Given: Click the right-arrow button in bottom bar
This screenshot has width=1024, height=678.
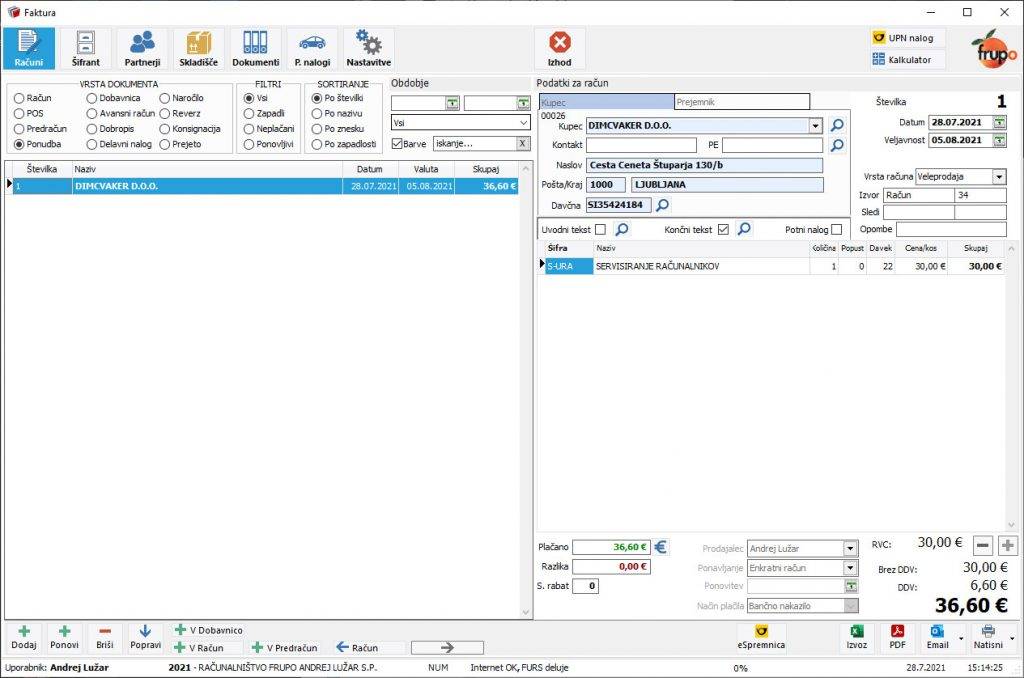Looking at the screenshot, I should pyautogui.click(x=447, y=647).
